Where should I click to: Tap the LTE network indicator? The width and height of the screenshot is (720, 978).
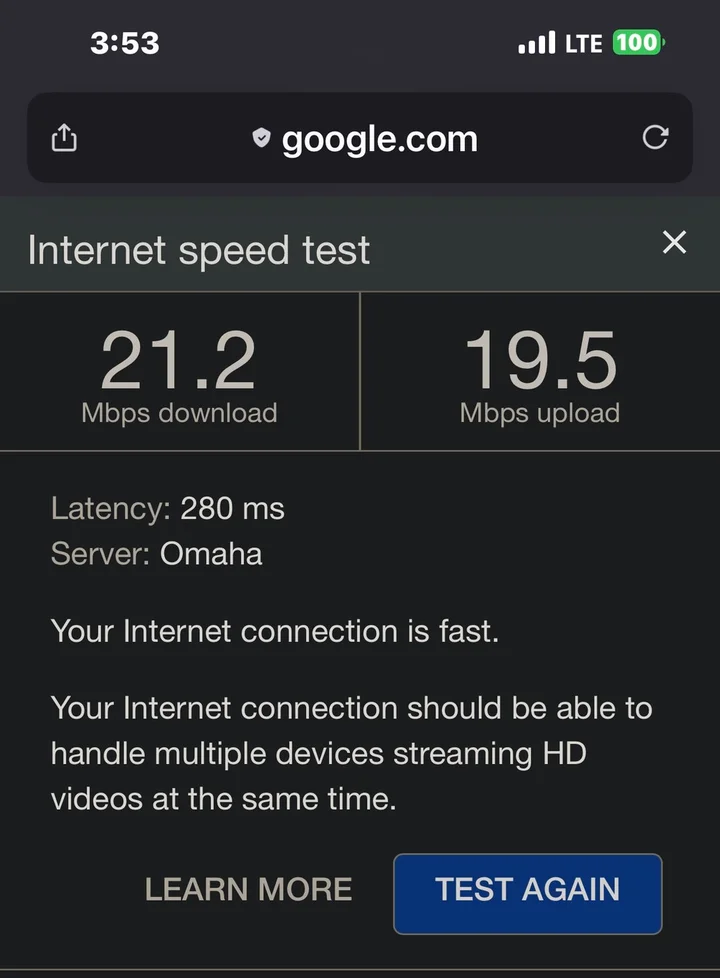584,43
